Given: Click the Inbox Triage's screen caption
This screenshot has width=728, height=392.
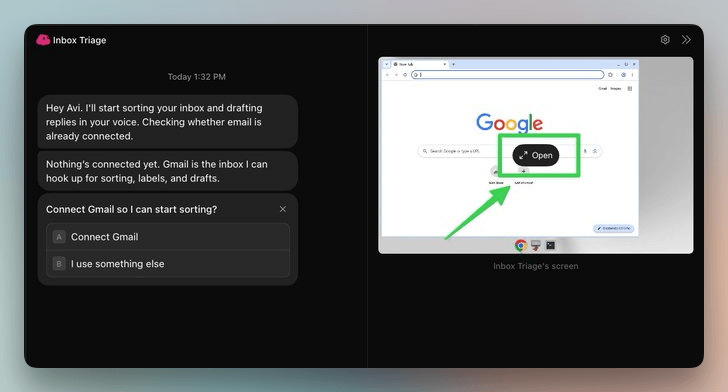Looking at the screenshot, I should 536,266.
